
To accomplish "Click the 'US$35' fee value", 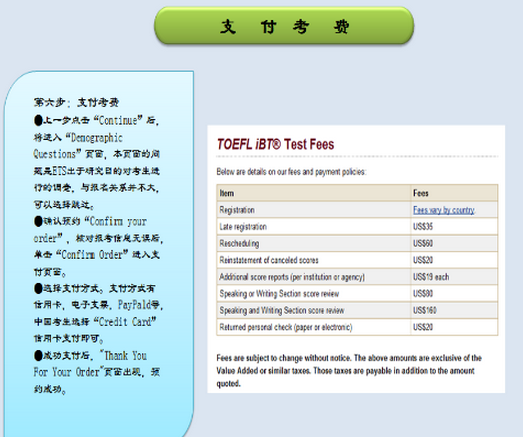I will 423,227.
